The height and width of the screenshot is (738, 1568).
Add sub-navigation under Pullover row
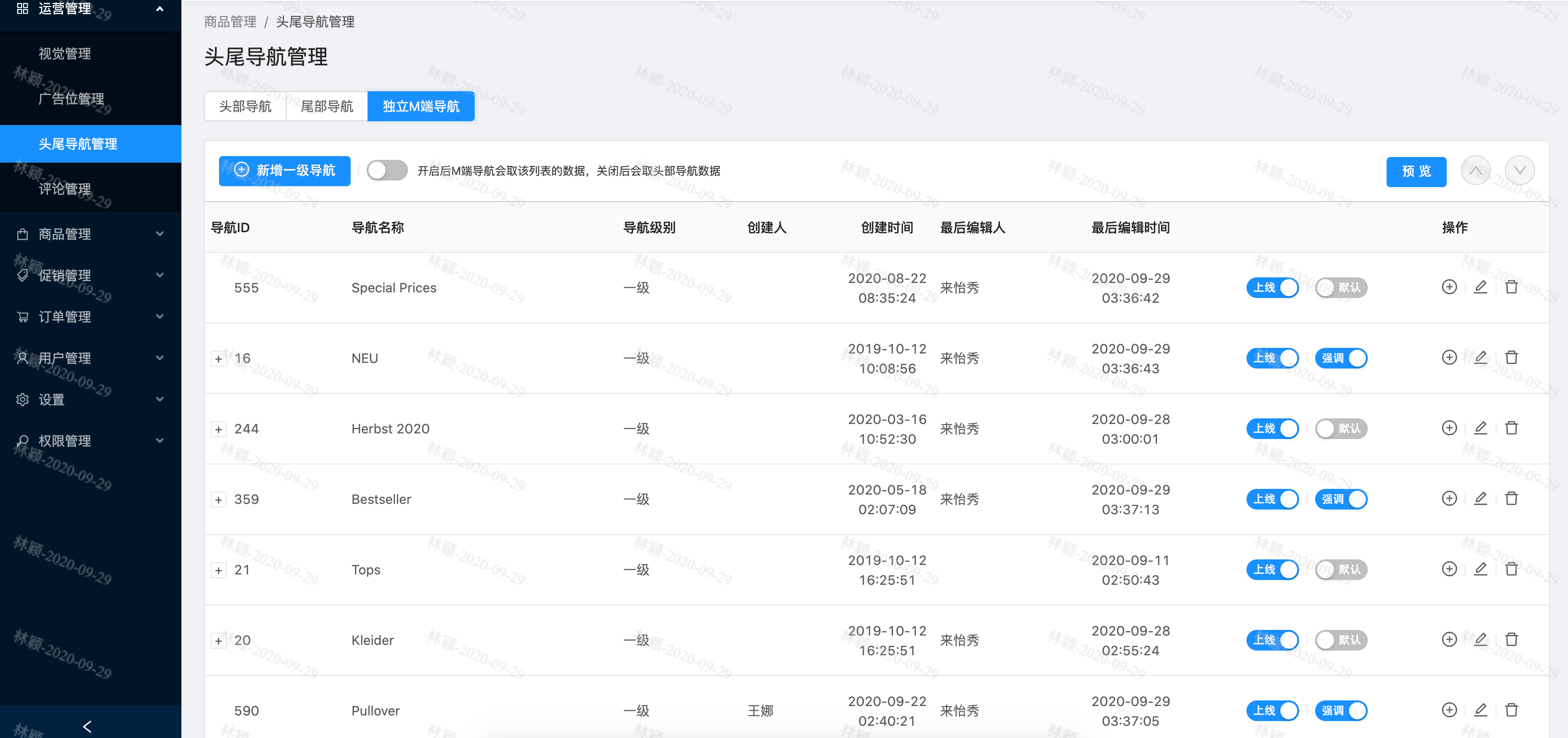click(1449, 710)
